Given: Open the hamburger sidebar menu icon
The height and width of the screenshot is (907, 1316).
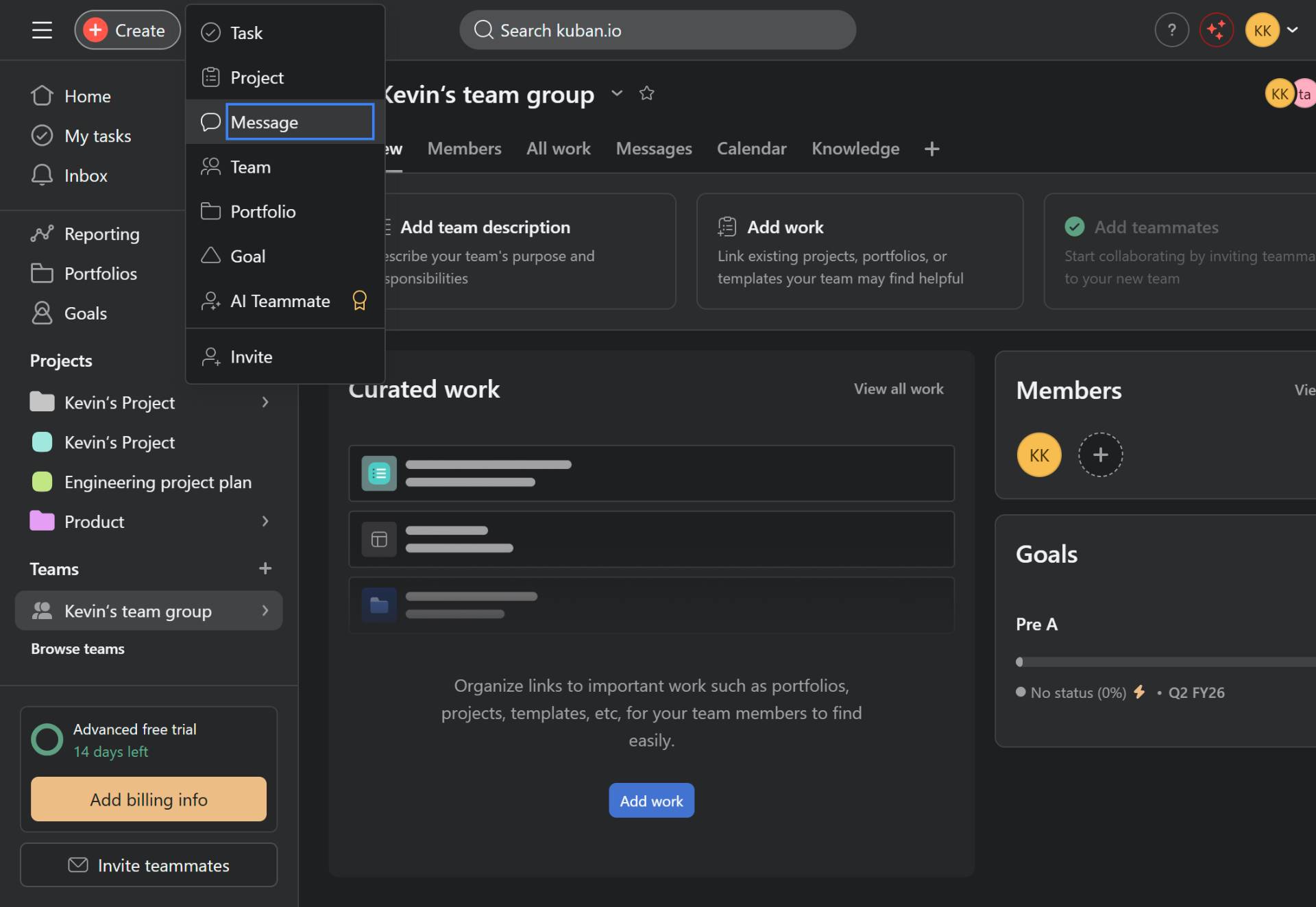Looking at the screenshot, I should click(42, 30).
